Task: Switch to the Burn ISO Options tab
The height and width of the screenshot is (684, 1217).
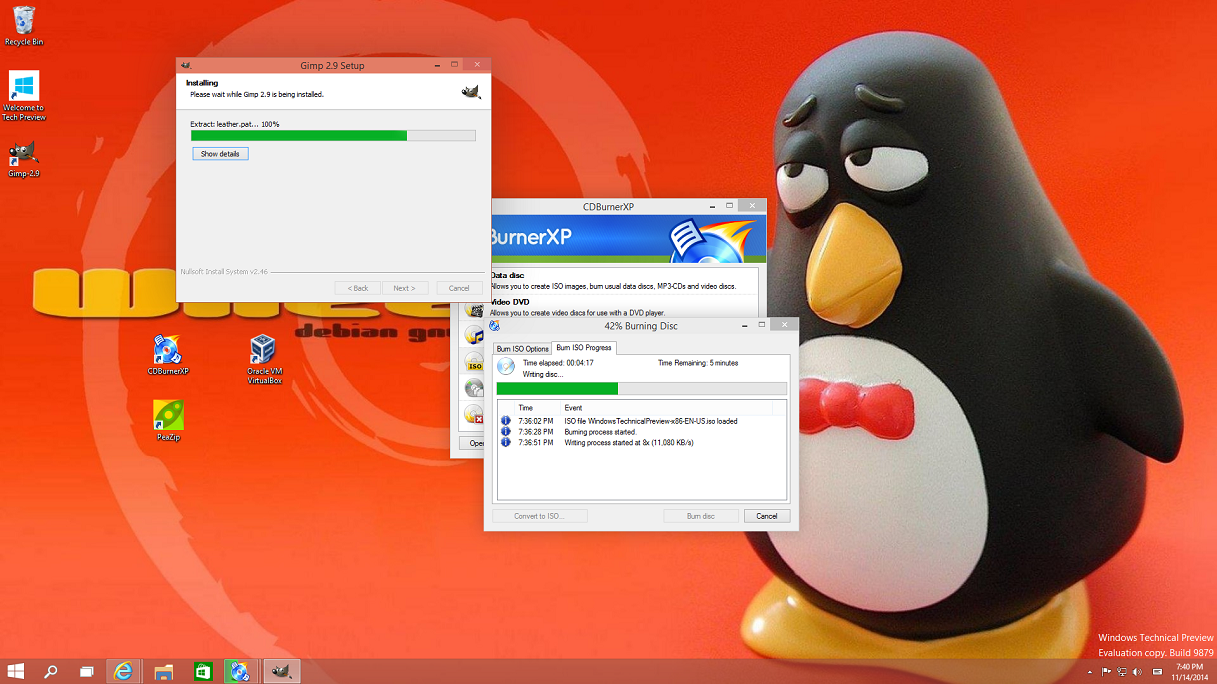Action: click(x=523, y=348)
